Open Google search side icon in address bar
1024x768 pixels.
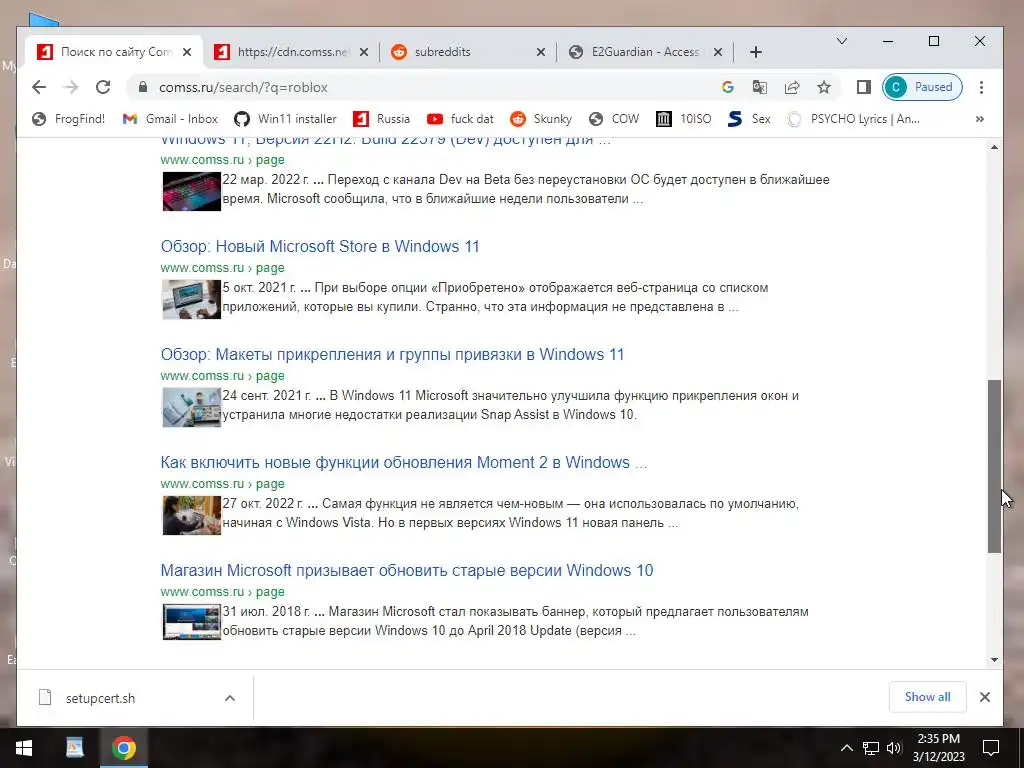coord(728,87)
